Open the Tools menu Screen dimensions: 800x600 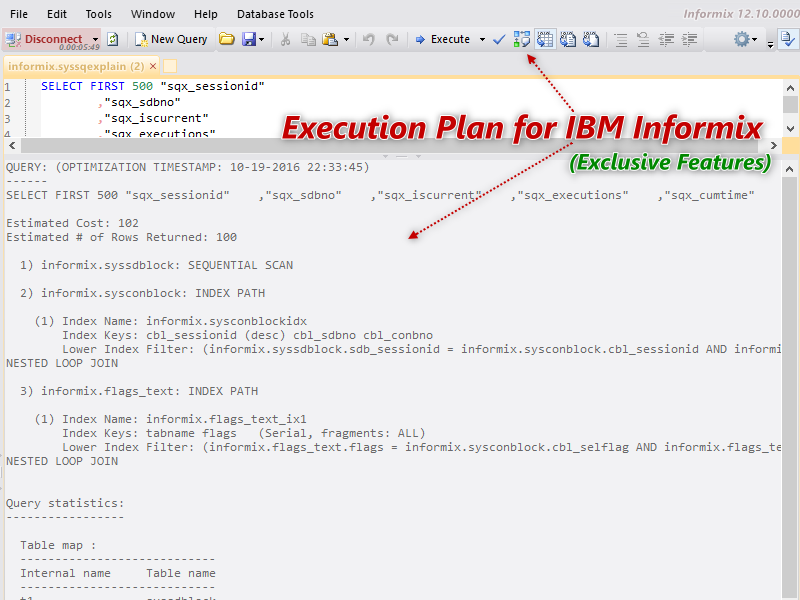pyautogui.click(x=98, y=14)
